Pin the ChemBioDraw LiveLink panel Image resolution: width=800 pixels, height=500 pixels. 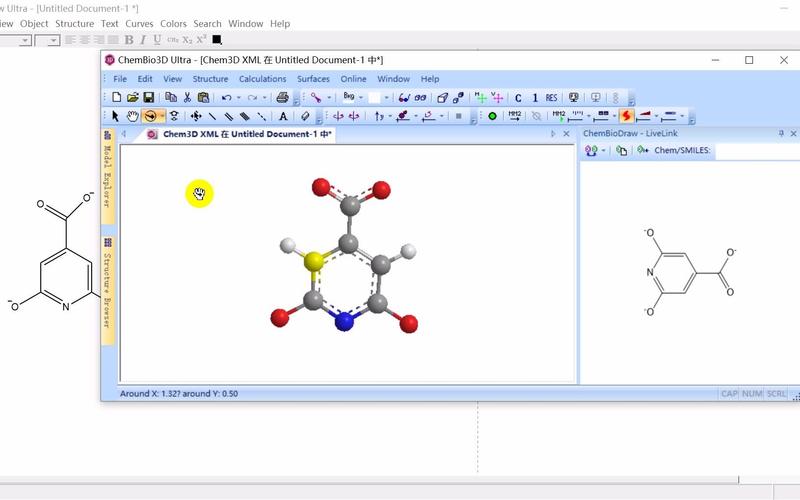pyautogui.click(x=781, y=134)
